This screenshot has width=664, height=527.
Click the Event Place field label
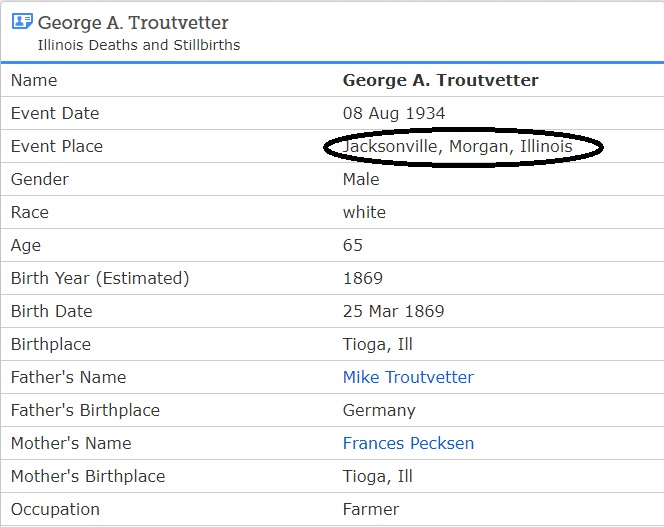[57, 146]
